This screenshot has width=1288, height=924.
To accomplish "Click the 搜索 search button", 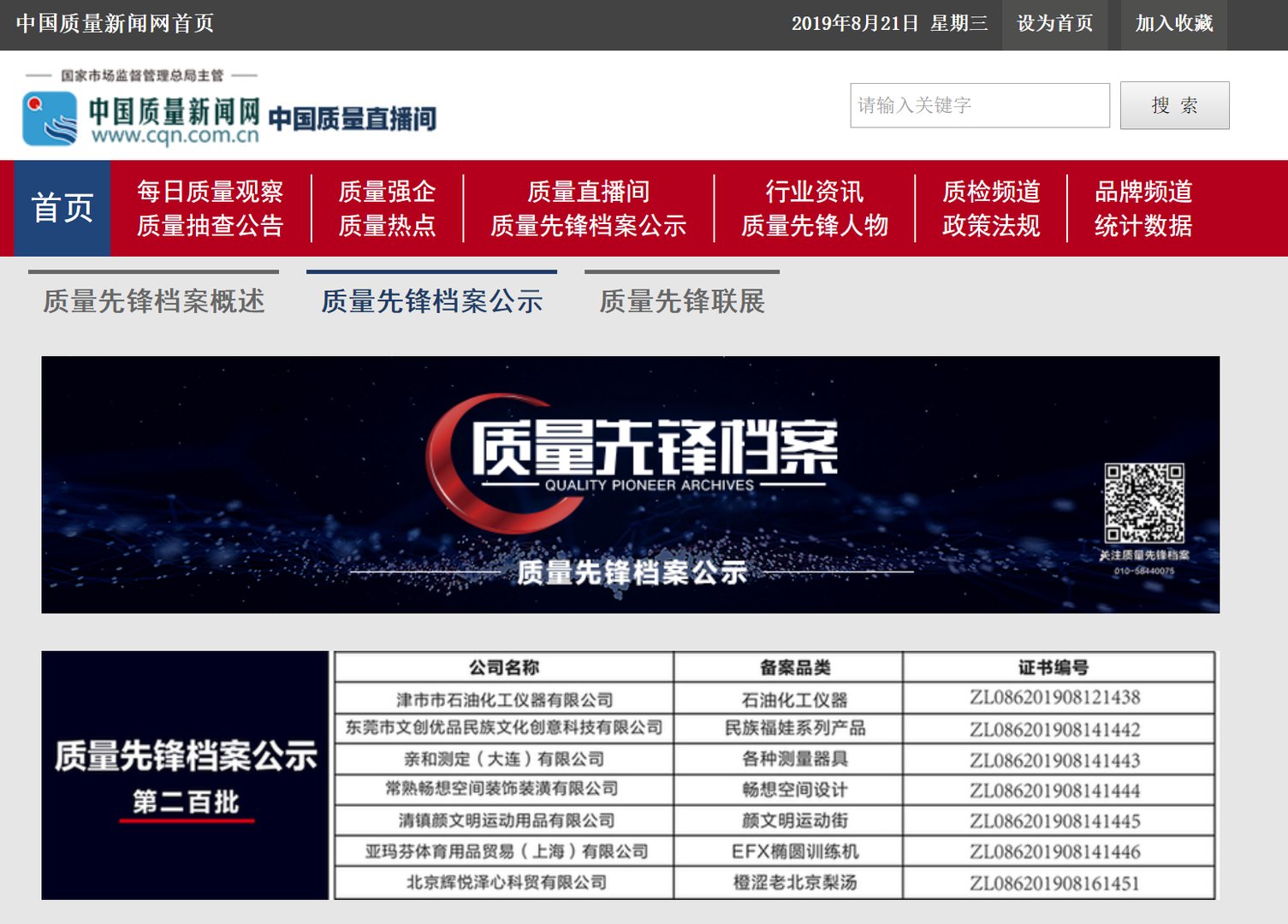I will 1173,104.
